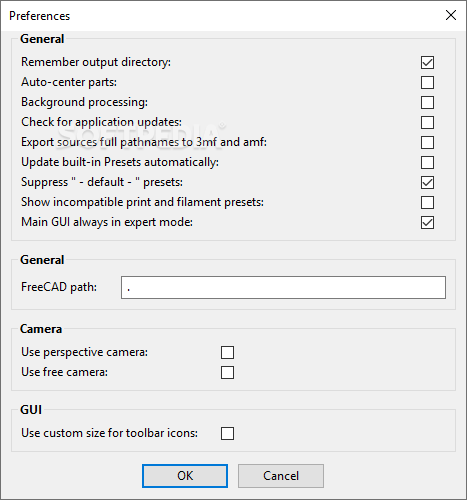
Task: Enable Use perspective camera checkbox
Action: click(x=227, y=352)
